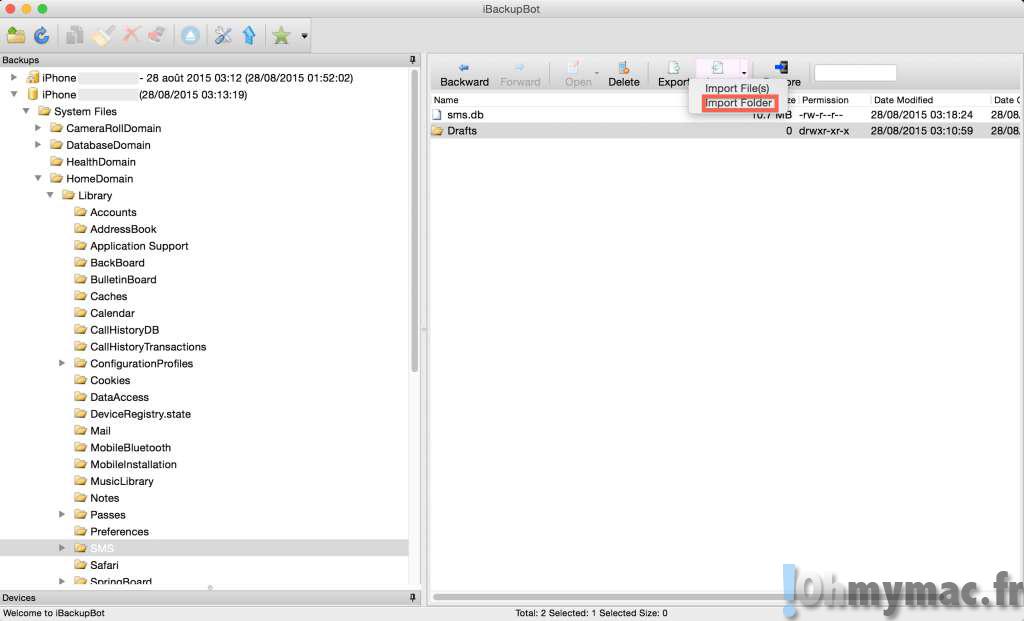Expand the first iPhone backup entry
The image size is (1024, 621).
[14, 77]
